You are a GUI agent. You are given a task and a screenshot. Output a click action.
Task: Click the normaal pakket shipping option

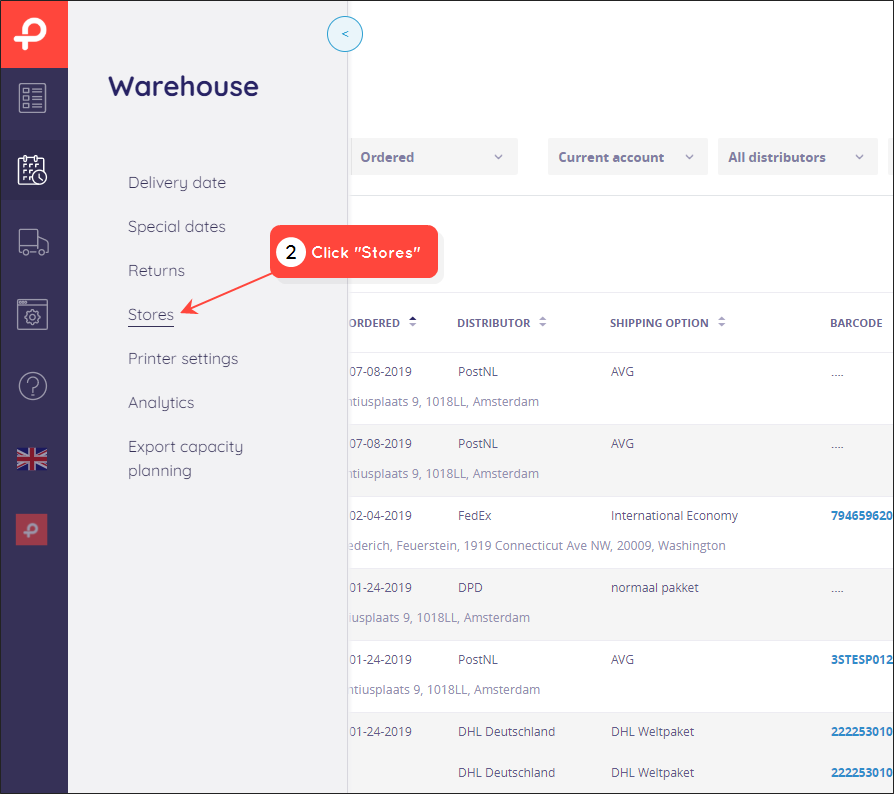pyautogui.click(x=655, y=588)
